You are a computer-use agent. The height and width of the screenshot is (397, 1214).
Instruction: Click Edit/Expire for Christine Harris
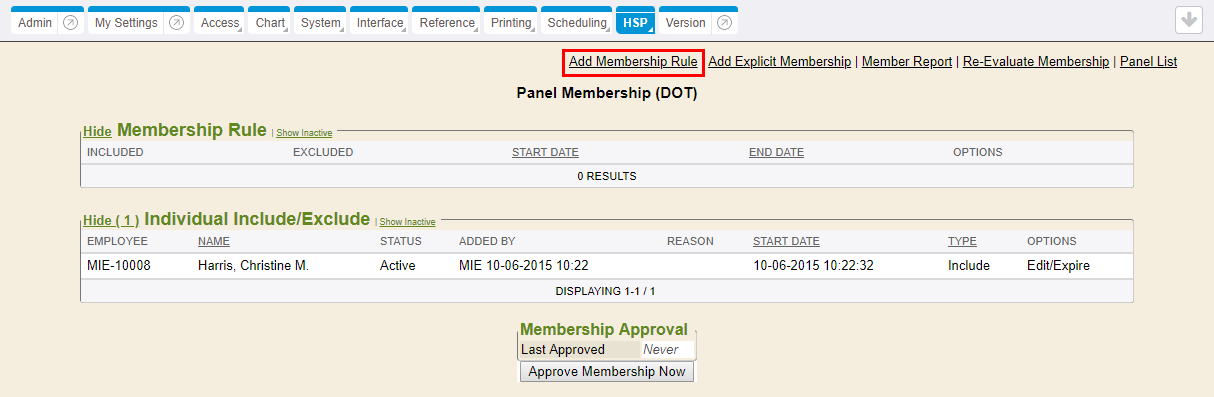tap(1058, 266)
